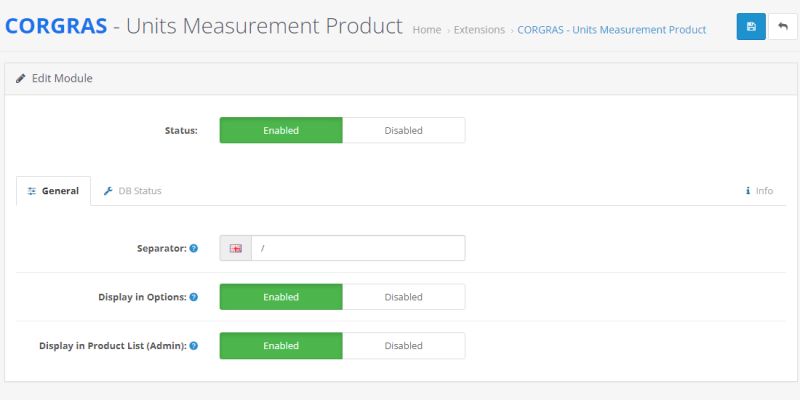800x400 pixels.
Task: Click CORGRAS - Units Measurement Product breadcrumb
Action: (612, 30)
